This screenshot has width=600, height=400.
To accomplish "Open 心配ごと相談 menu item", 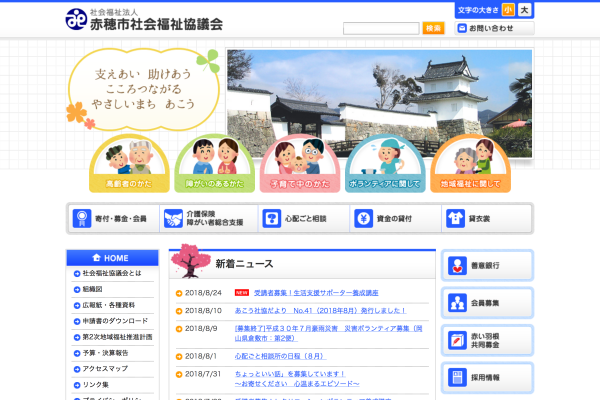I will [x=304, y=219].
